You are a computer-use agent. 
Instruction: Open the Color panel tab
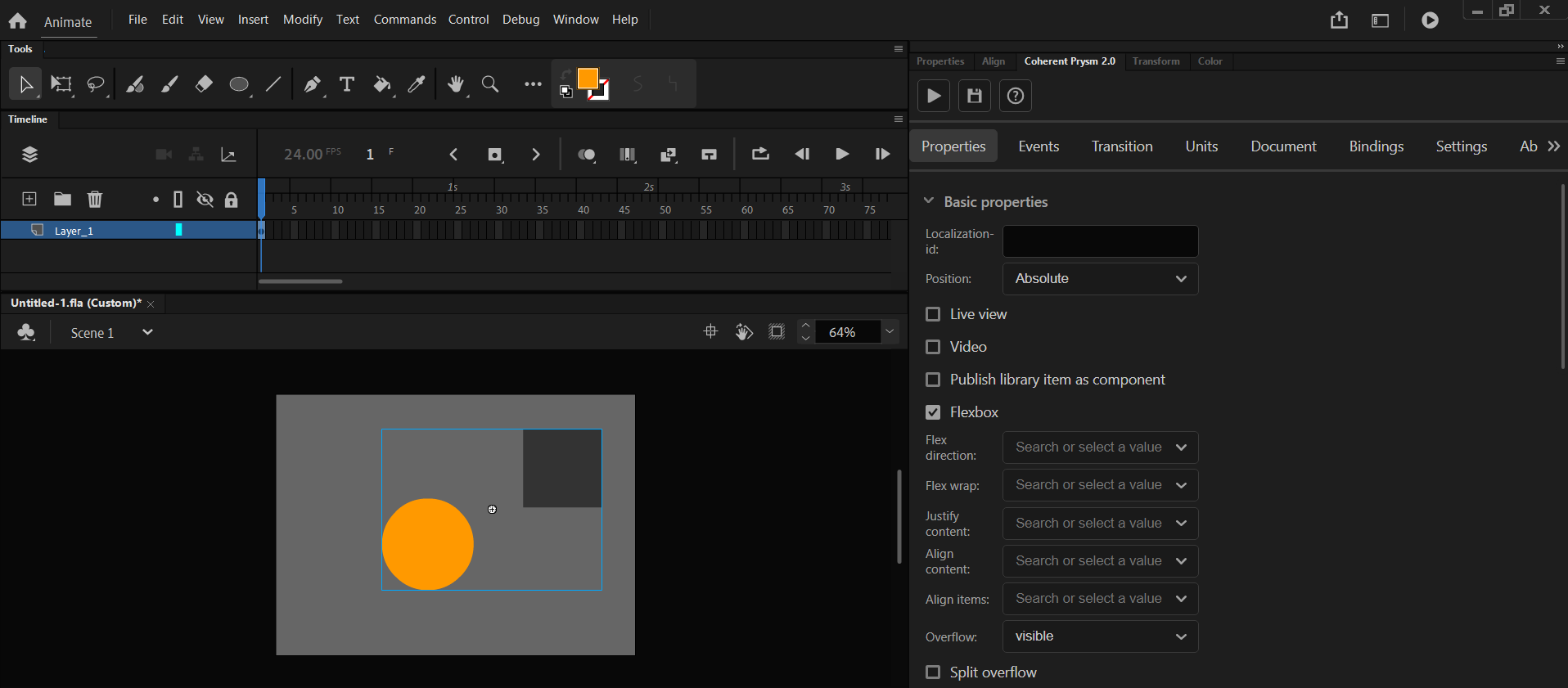coord(1210,61)
